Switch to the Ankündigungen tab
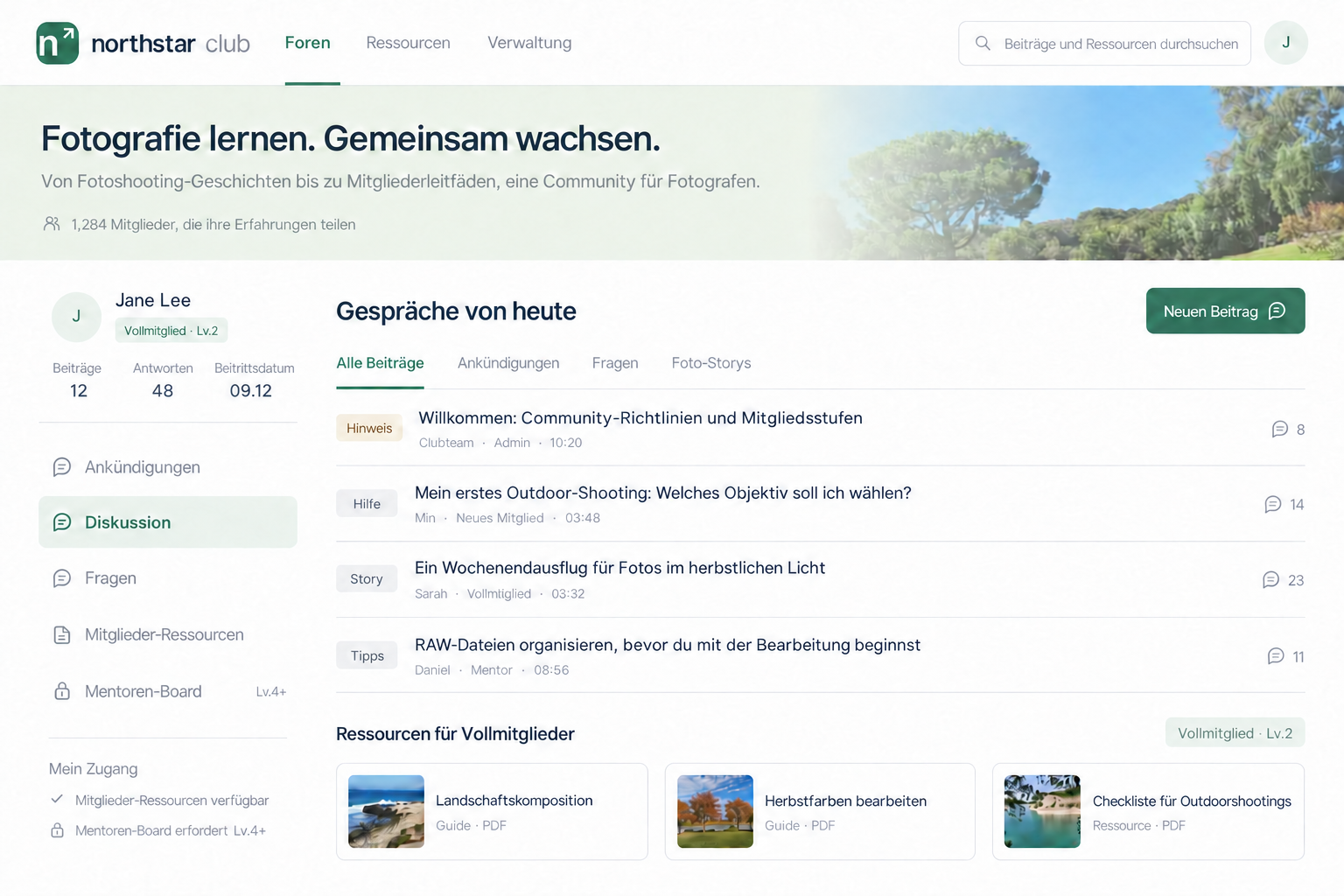Screen dimensions: 1344x896 [x=508, y=363]
